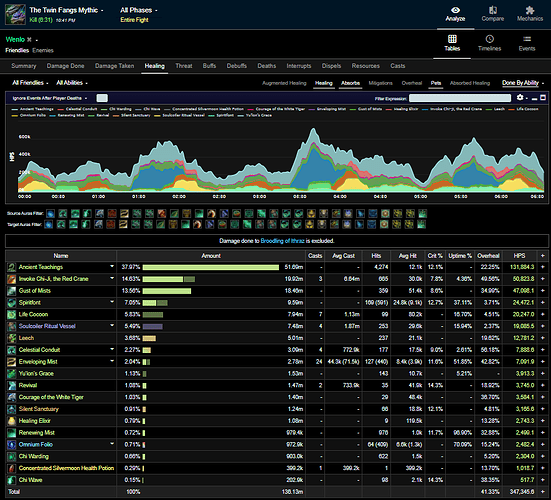The image size is (551, 500).
Task: Switch to Enemies view
Action: coord(43,51)
